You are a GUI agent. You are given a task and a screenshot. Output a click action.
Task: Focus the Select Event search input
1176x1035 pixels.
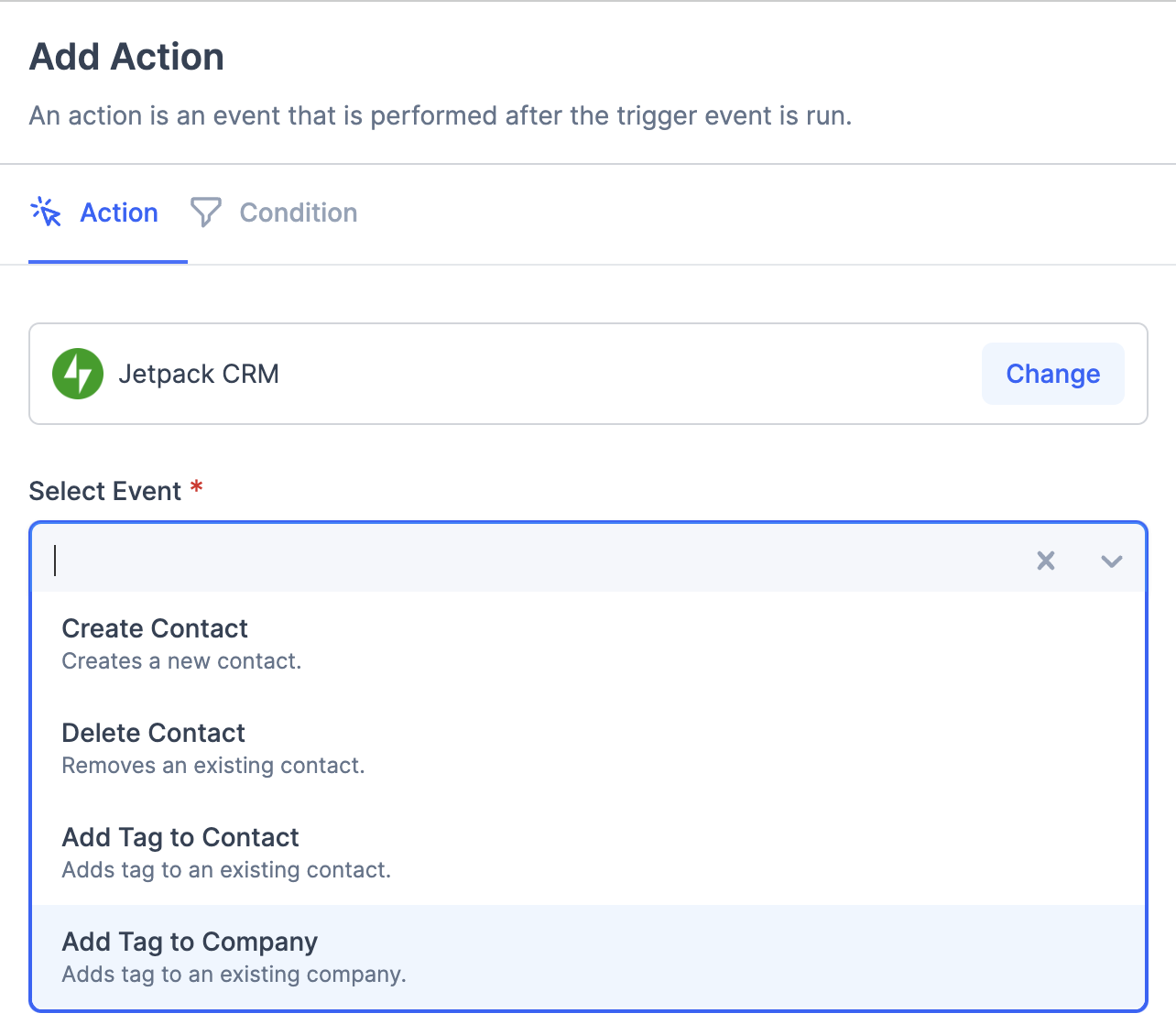531,561
